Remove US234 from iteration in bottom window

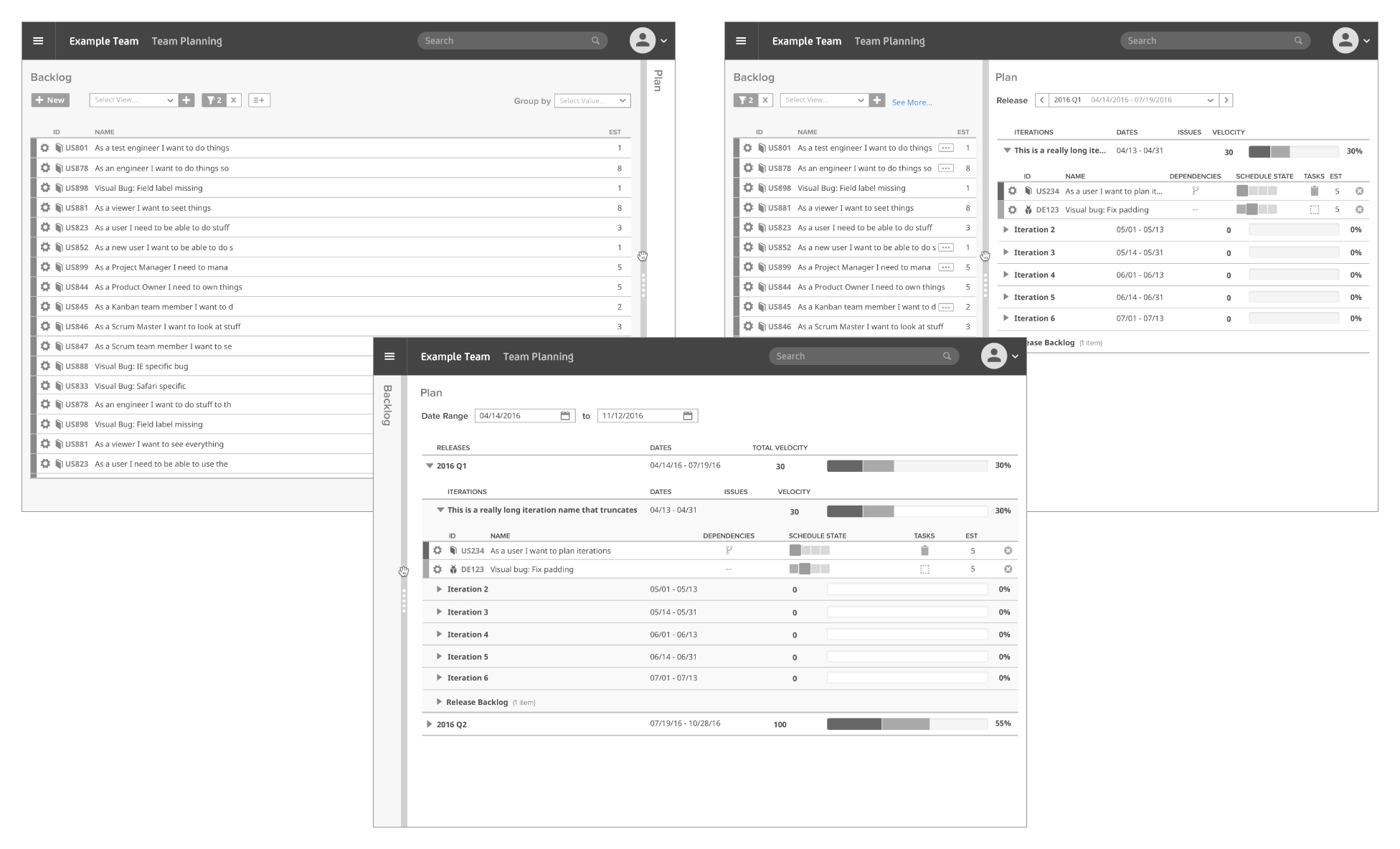1008,551
